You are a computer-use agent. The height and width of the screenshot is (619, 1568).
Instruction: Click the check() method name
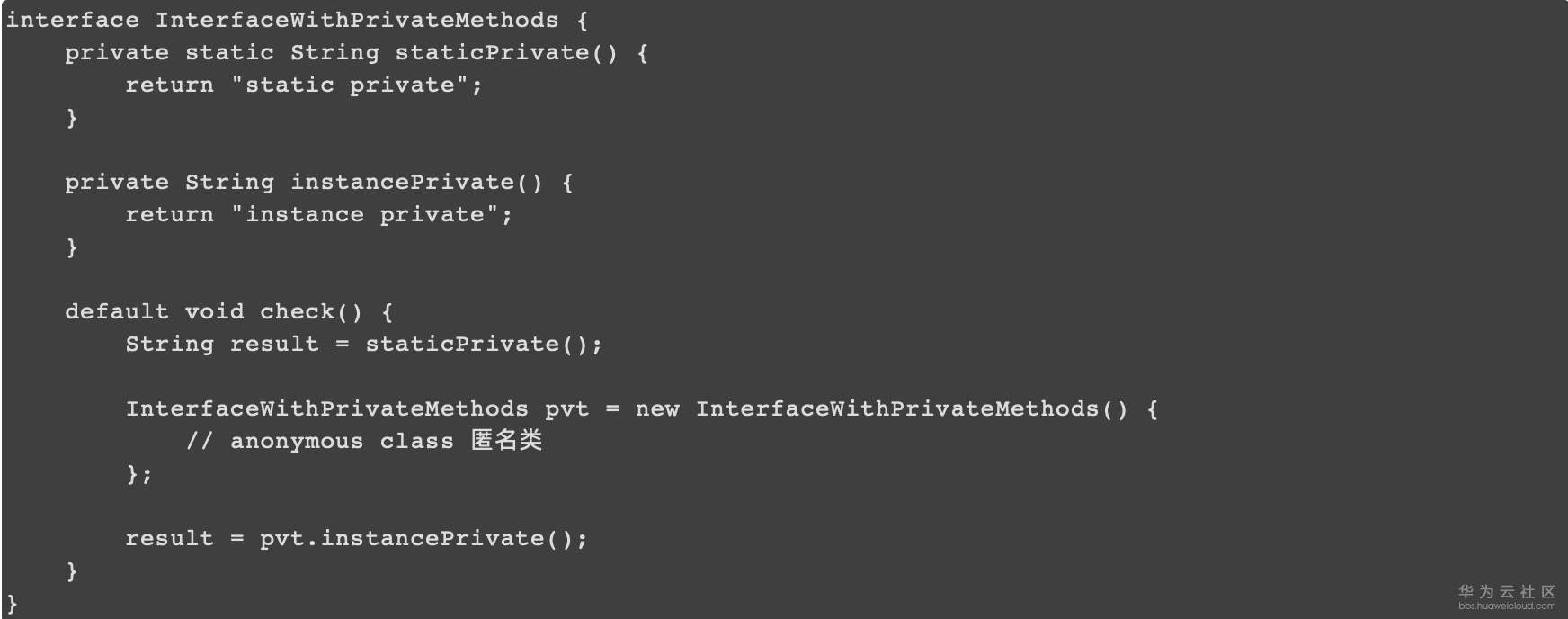tap(311, 312)
